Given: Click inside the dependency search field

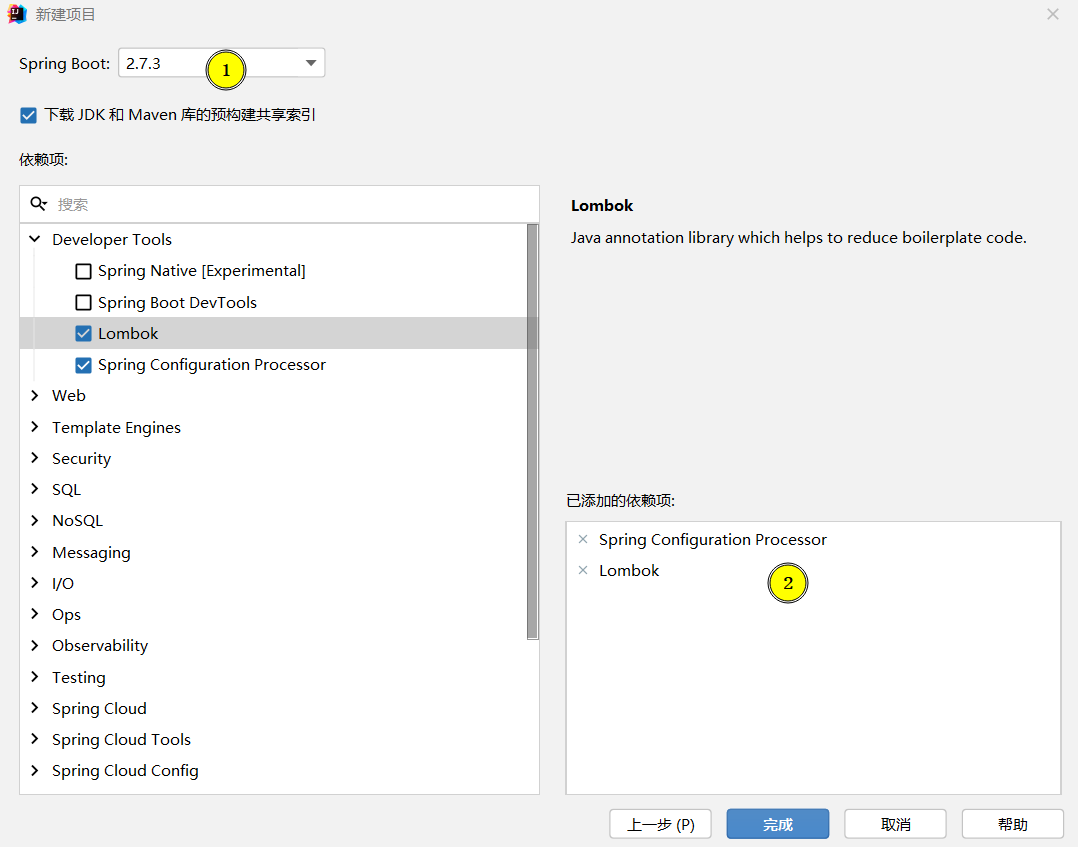Looking at the screenshot, I should coord(200,203).
